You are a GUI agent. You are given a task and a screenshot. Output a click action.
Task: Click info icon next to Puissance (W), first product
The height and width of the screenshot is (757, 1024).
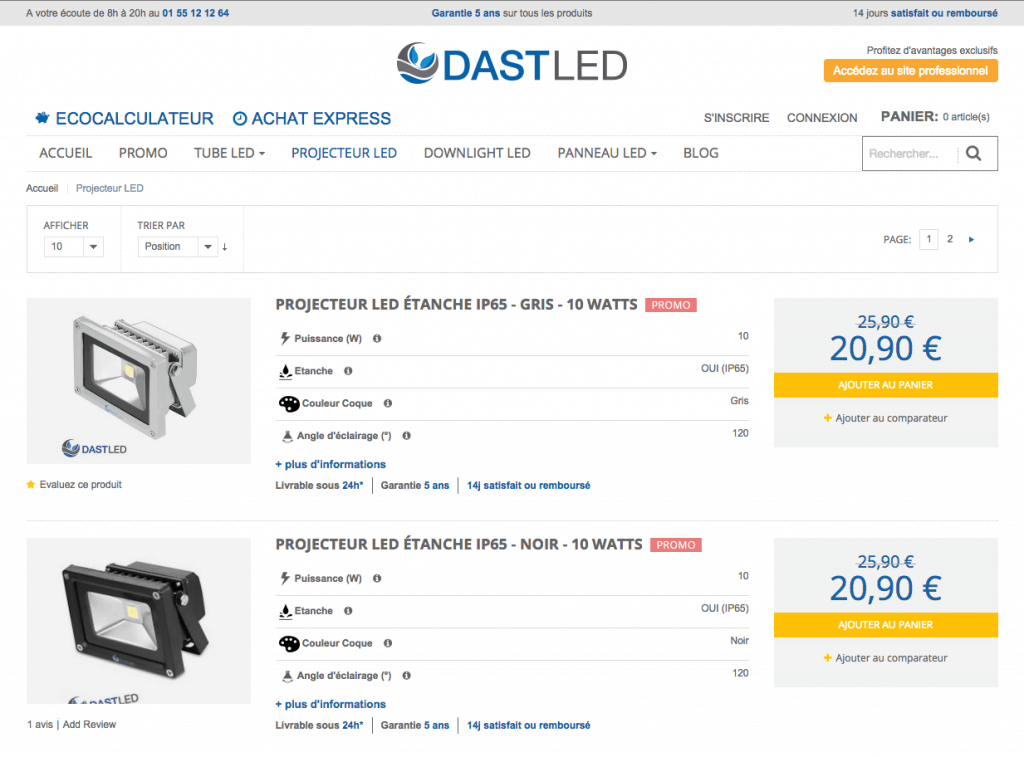(377, 339)
